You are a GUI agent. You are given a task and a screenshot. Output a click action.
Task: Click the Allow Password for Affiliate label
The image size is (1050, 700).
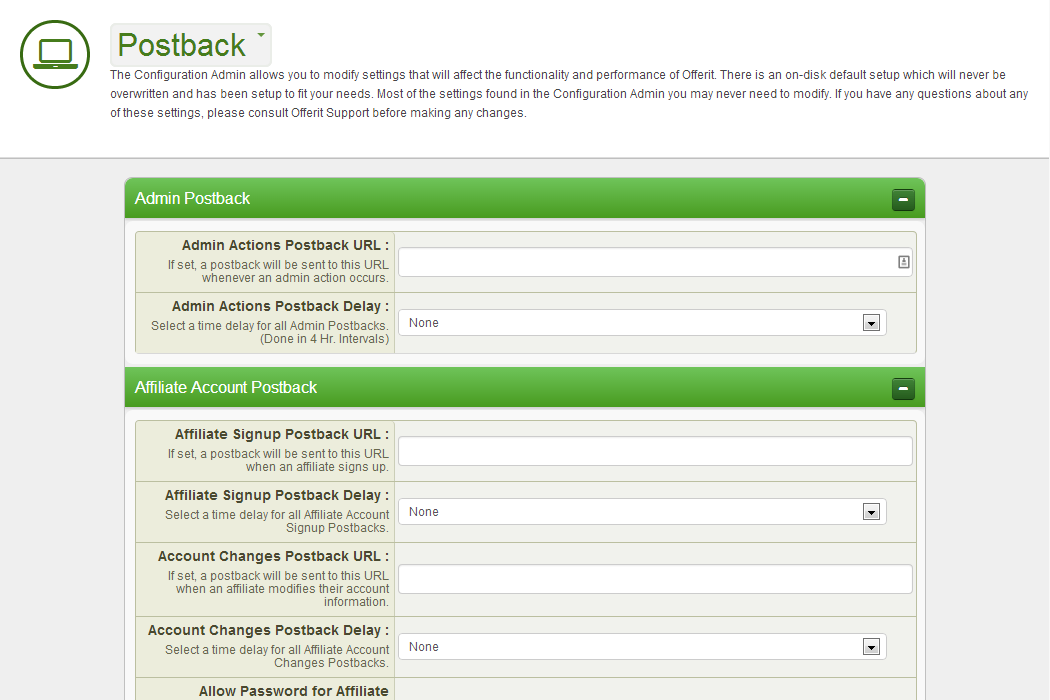(x=293, y=691)
